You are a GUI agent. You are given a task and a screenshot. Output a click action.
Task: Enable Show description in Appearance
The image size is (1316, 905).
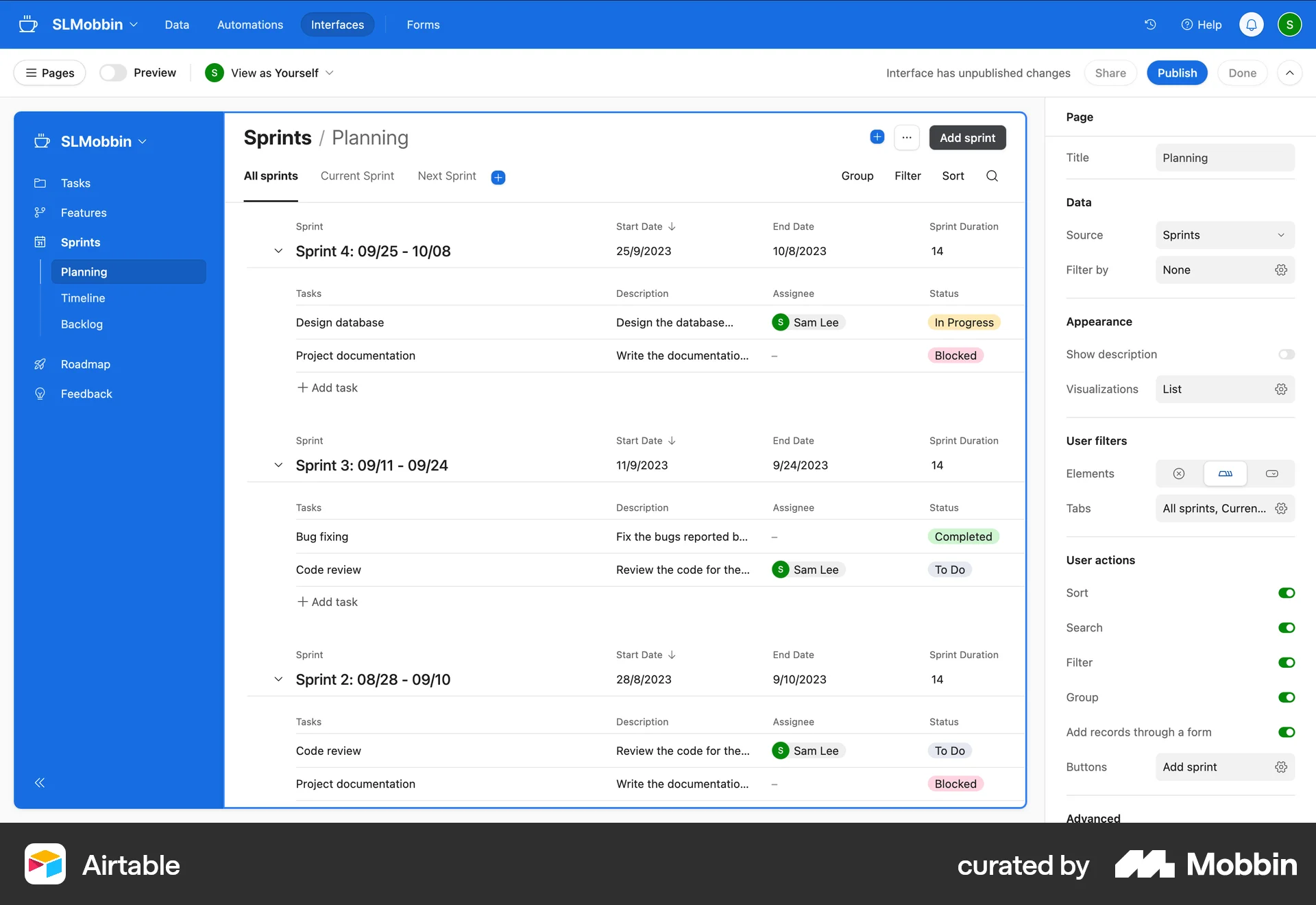(x=1287, y=354)
